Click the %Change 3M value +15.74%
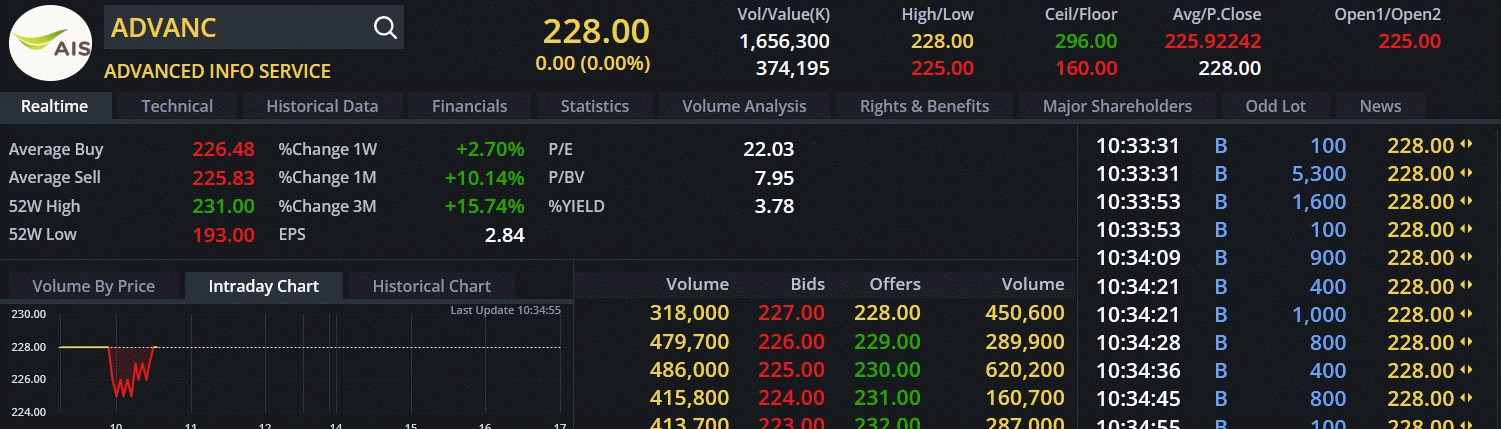1501x429 pixels. coord(485,206)
